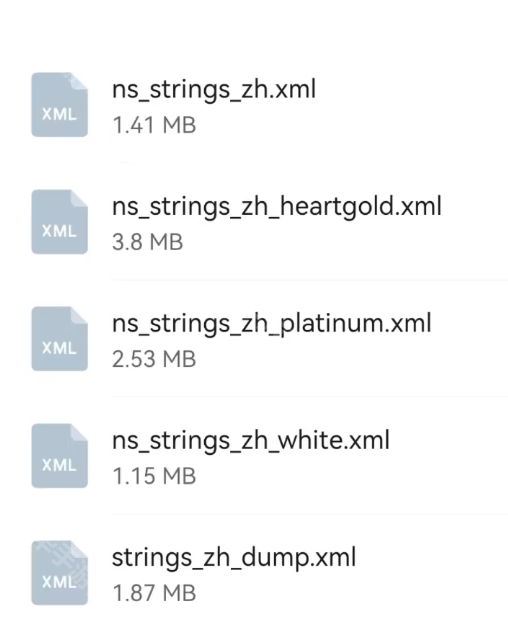
Task: Pick the white strings file list entry
Action: pyautogui.click(x=254, y=456)
